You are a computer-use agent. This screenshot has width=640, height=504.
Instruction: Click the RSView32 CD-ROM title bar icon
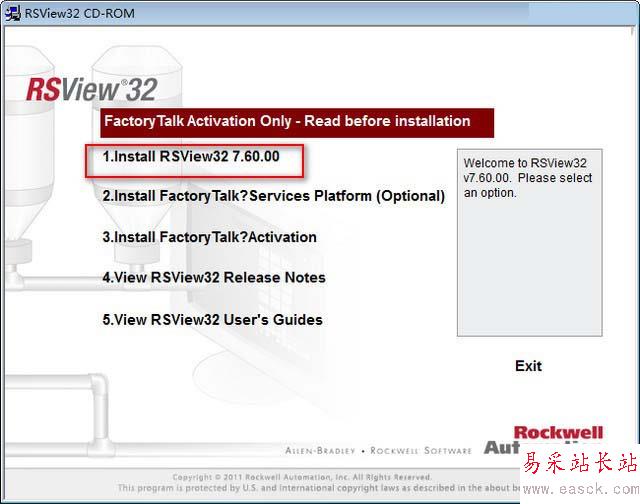[x=12, y=13]
